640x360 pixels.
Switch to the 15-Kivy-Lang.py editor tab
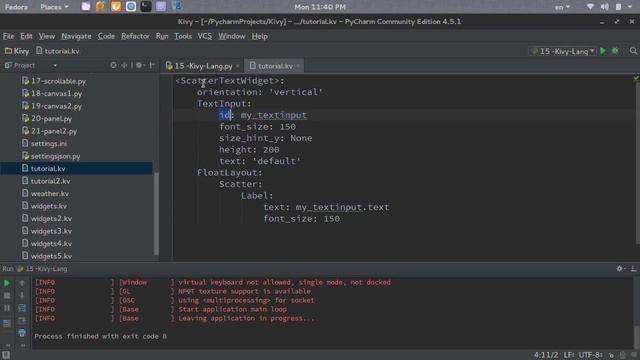click(200, 66)
